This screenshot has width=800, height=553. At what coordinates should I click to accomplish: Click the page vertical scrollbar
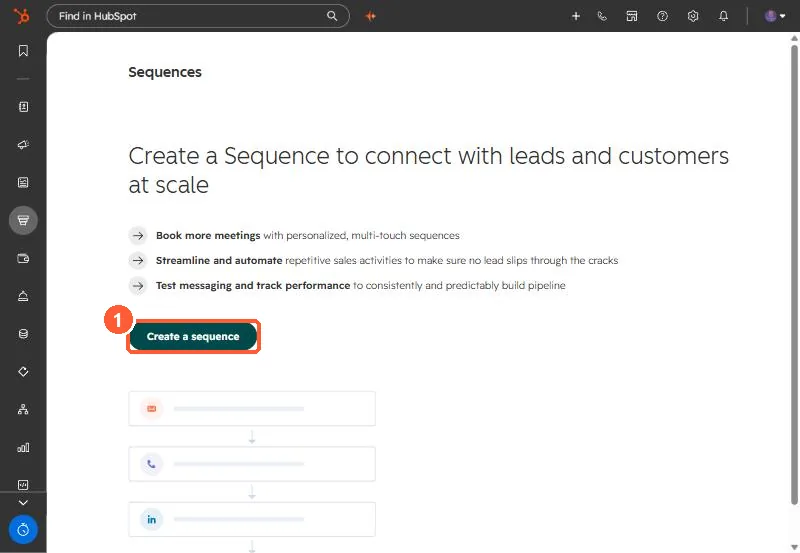[x=794, y=275]
